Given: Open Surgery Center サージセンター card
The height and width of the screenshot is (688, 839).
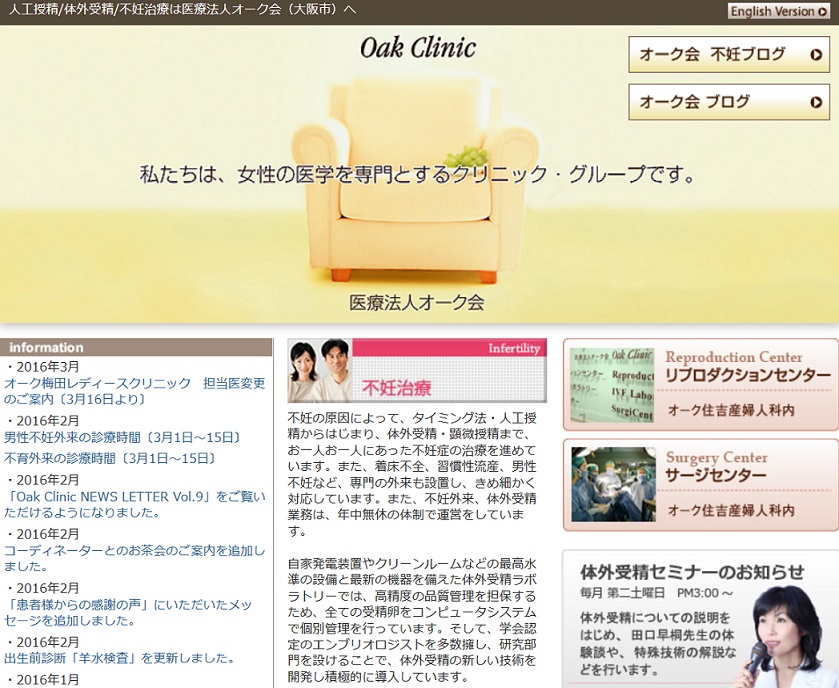Looking at the screenshot, I should 700,485.
